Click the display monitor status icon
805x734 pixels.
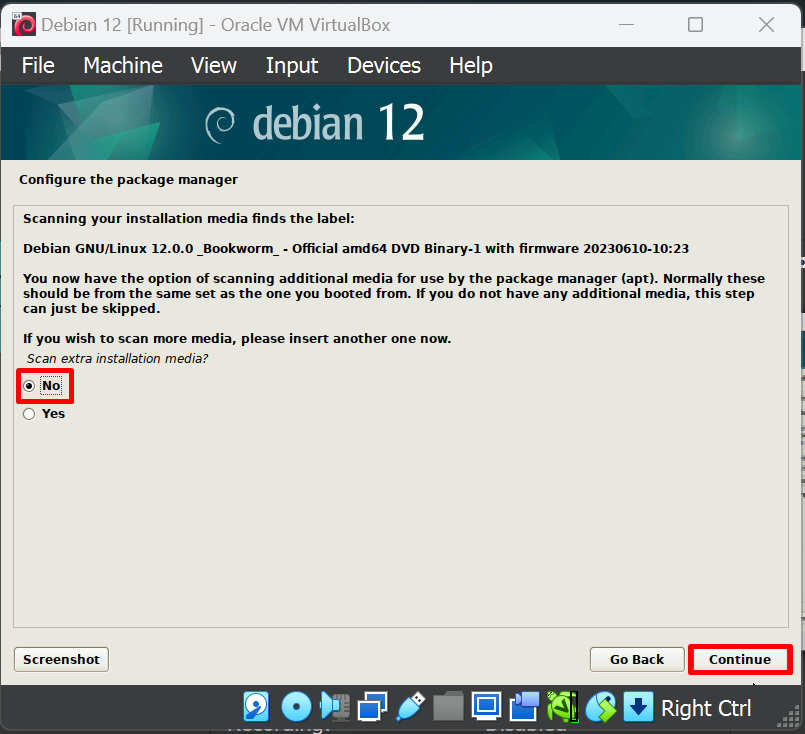pos(486,707)
